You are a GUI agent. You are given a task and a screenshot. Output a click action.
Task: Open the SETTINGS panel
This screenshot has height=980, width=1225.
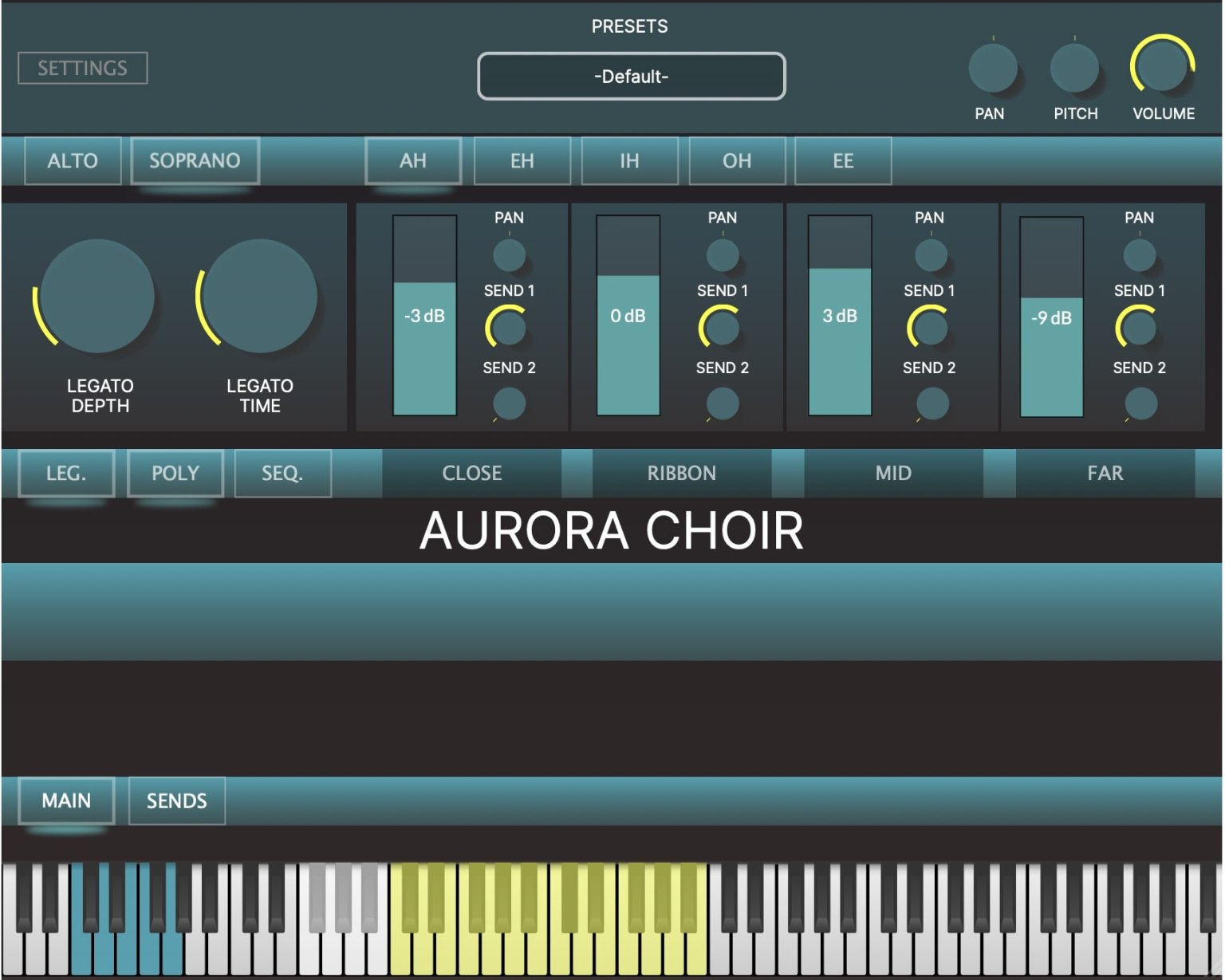[82, 69]
